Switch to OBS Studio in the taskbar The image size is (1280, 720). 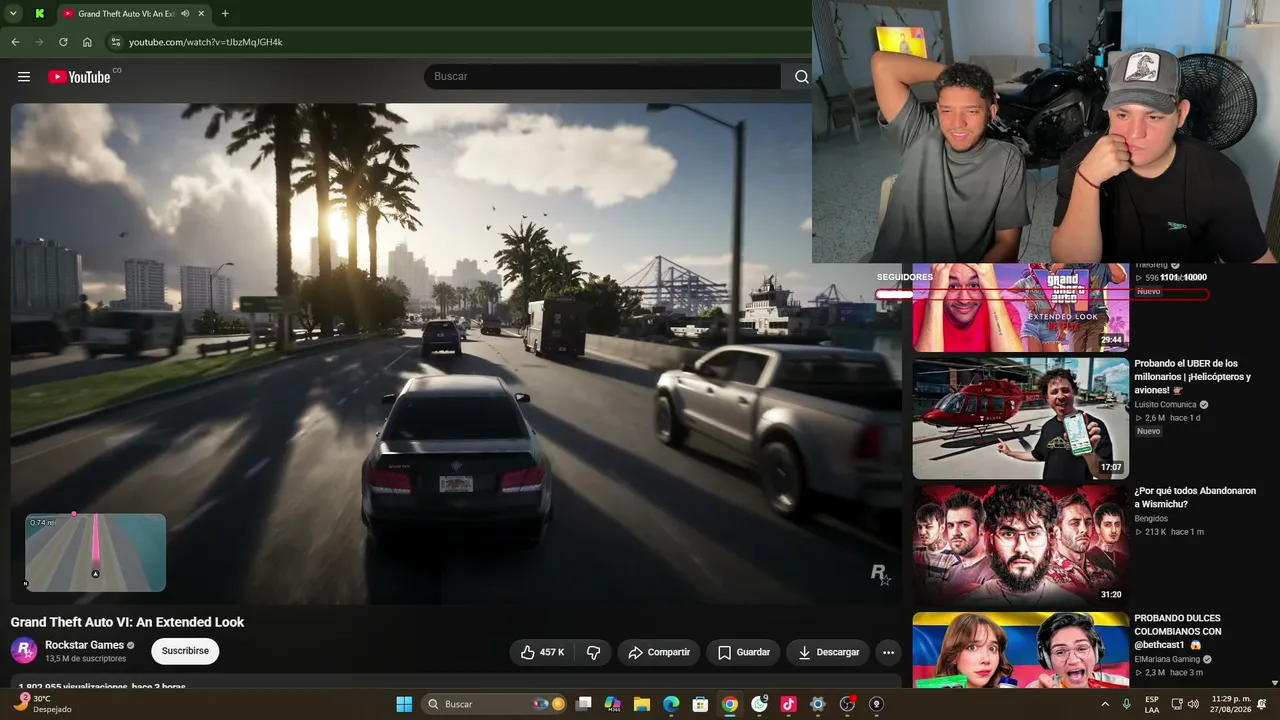[x=847, y=704]
